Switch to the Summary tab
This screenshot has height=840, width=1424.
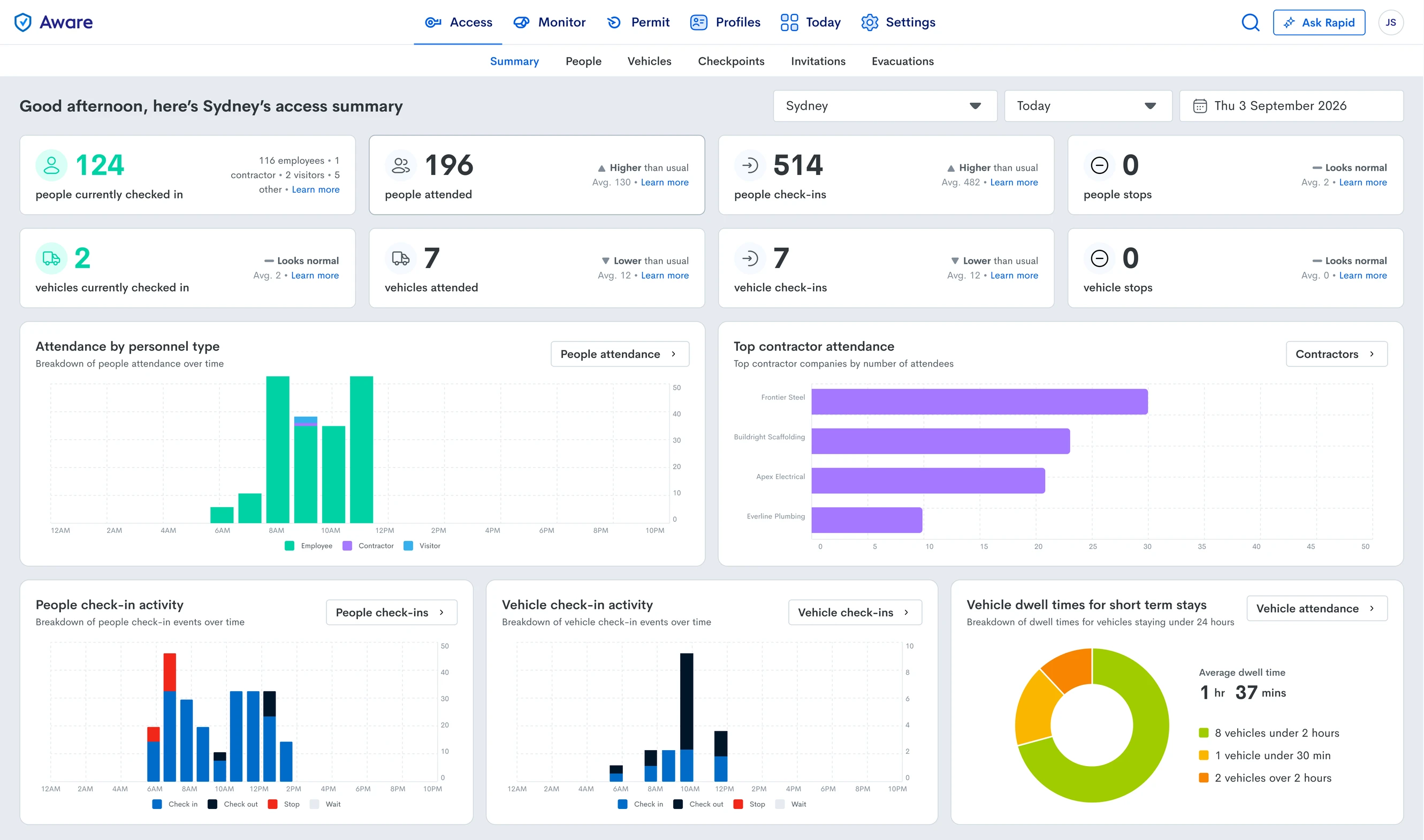(514, 61)
